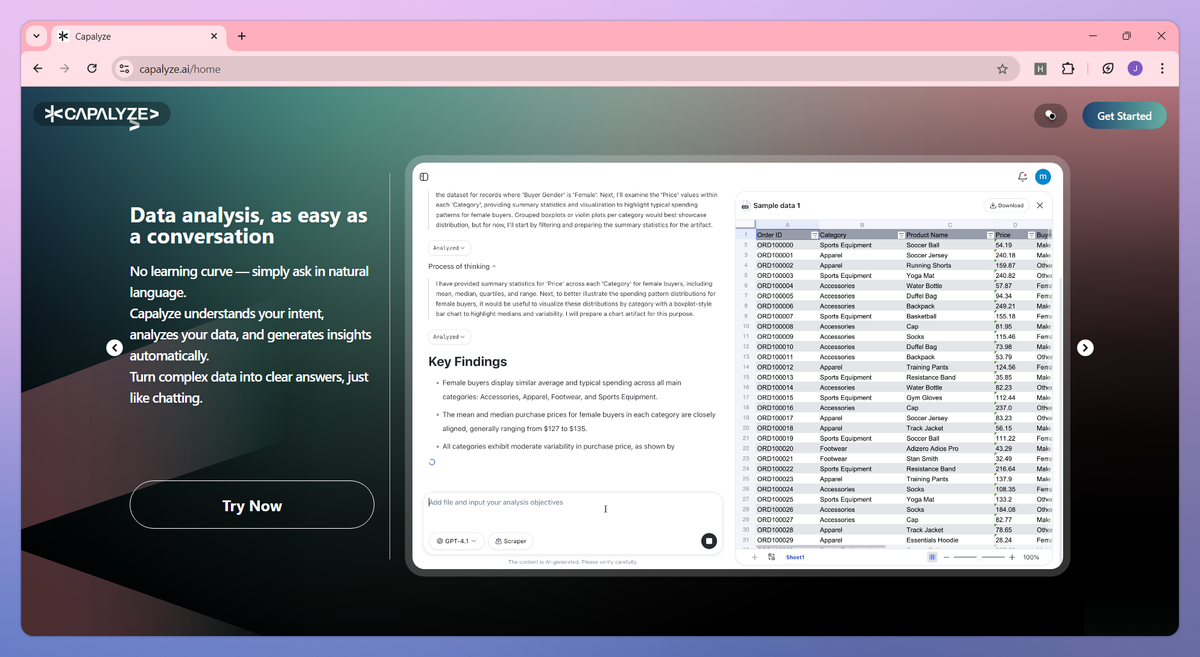Stop generation with the black stop icon
The width and height of the screenshot is (1200, 657).
pos(708,540)
